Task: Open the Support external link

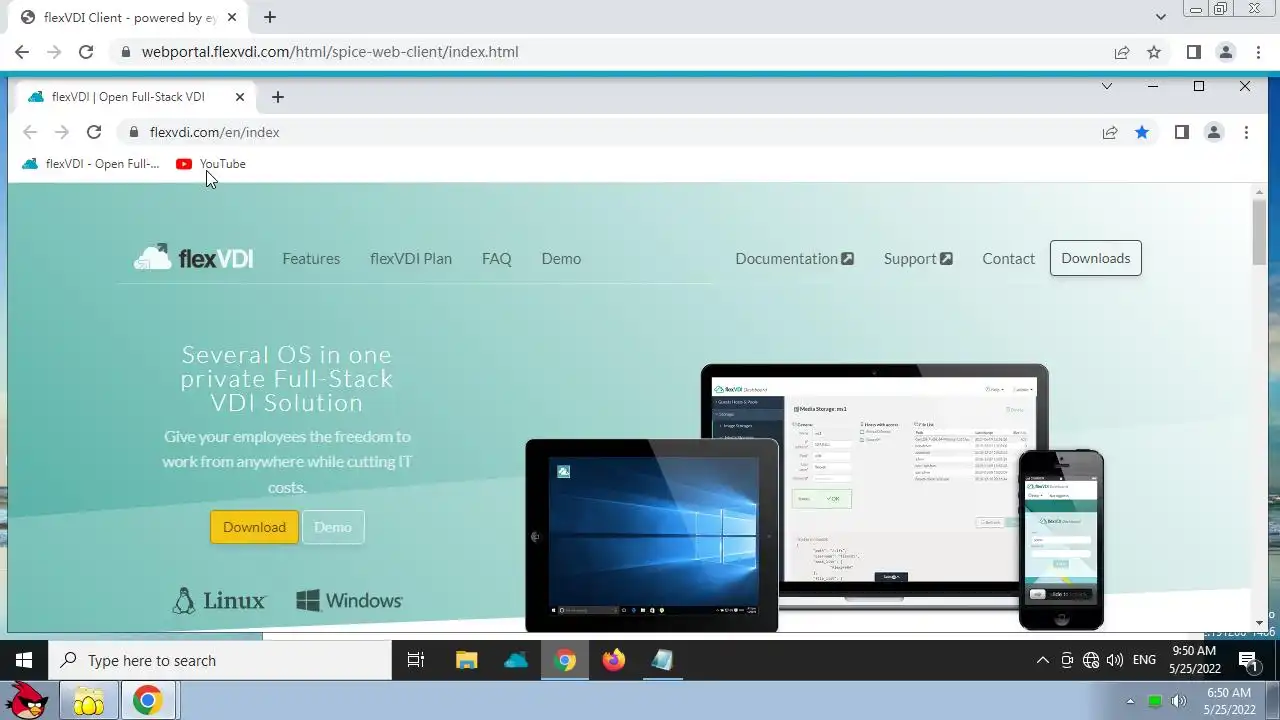Action: click(x=918, y=258)
